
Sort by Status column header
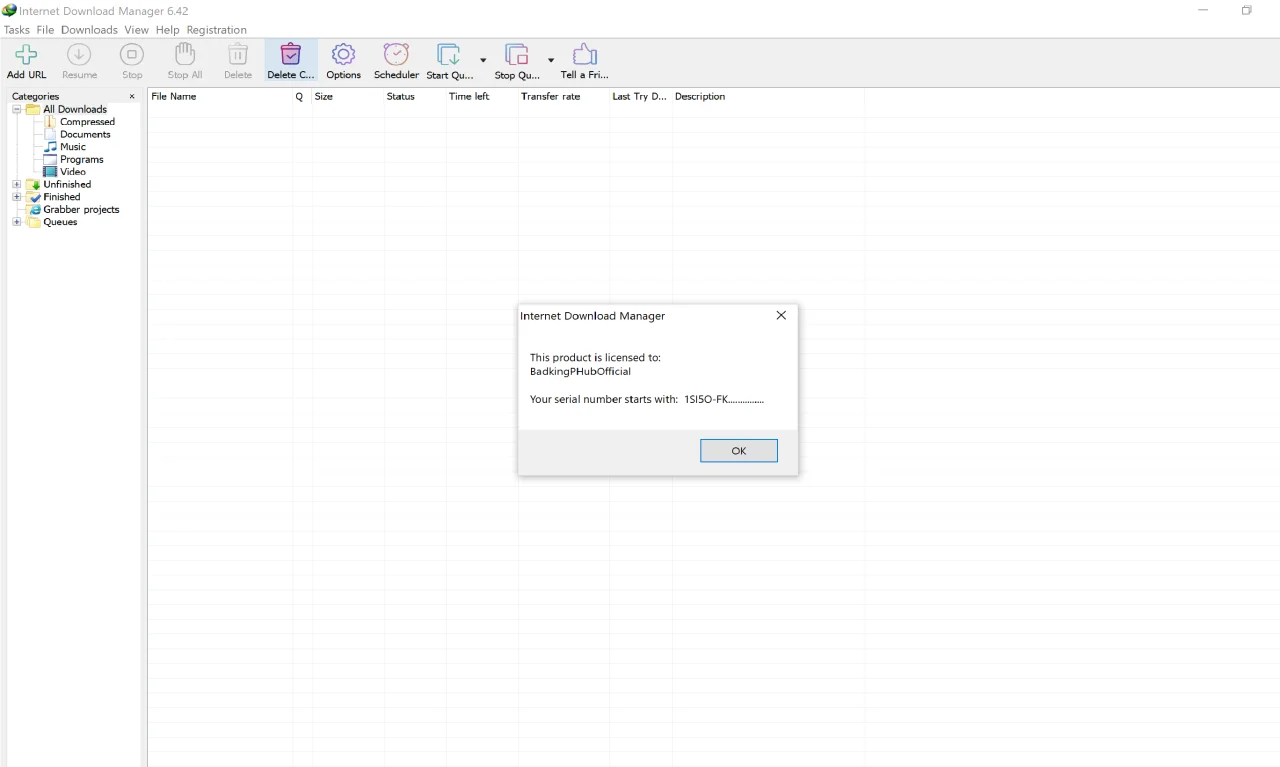[x=415, y=97]
